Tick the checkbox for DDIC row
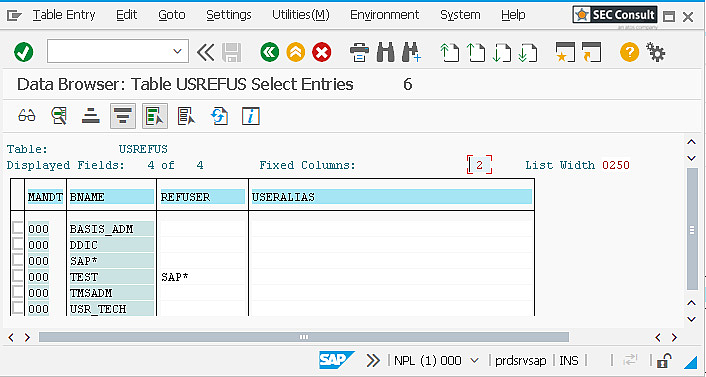Image resolution: width=706 pixels, height=377 pixels. pyautogui.click(x=18, y=245)
